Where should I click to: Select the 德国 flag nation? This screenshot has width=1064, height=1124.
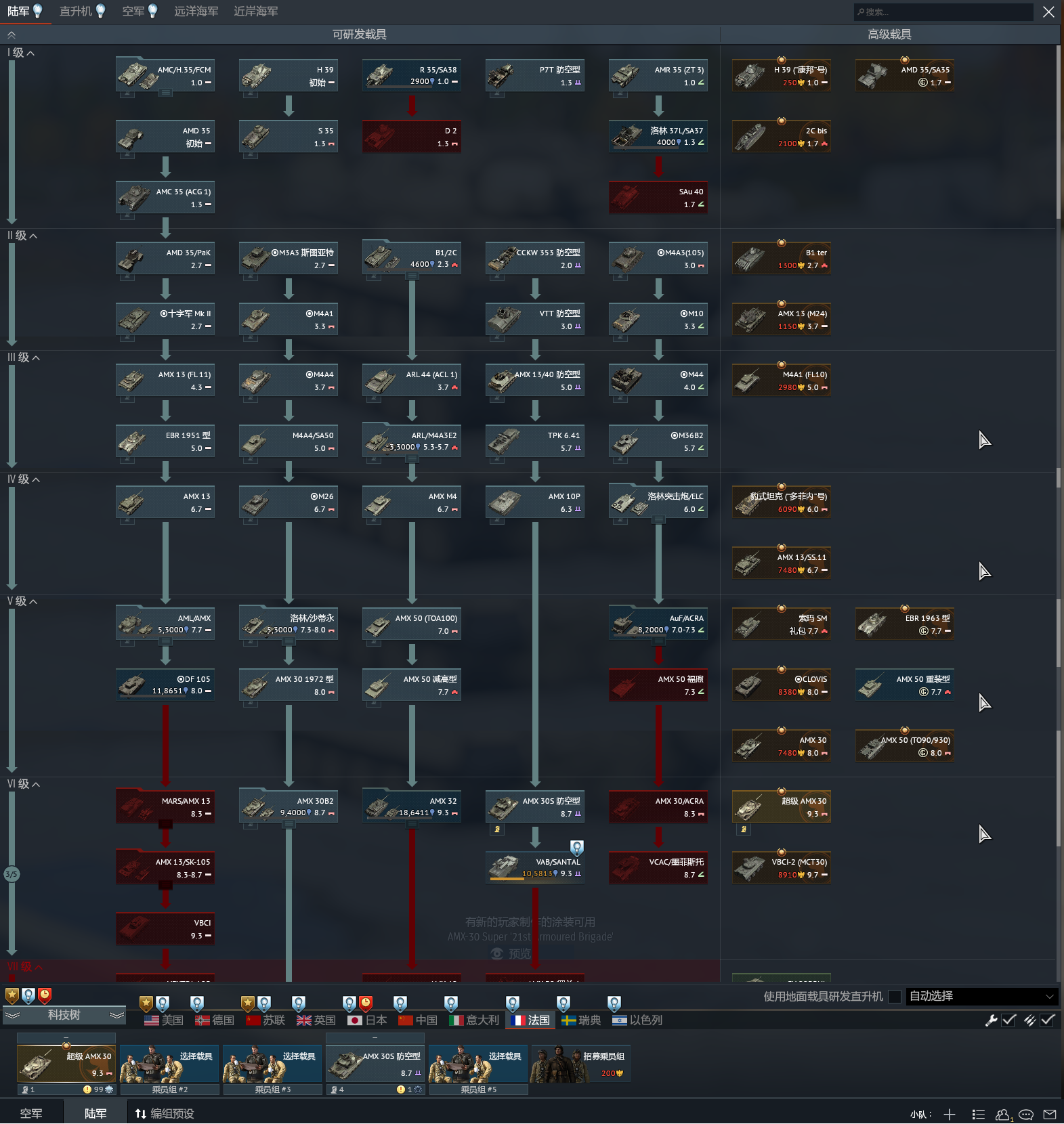click(214, 1020)
